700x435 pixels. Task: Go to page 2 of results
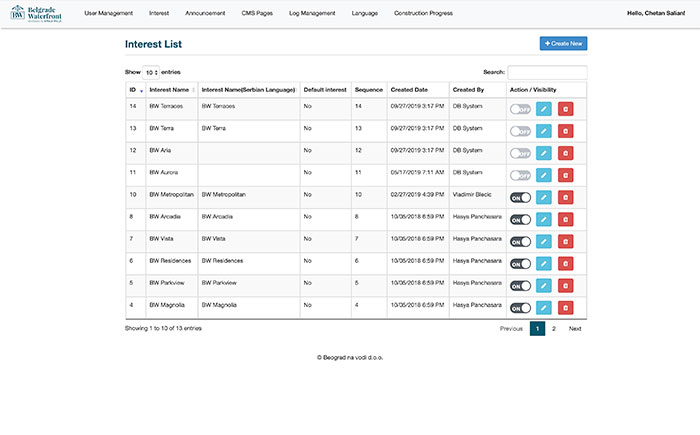[554, 329]
